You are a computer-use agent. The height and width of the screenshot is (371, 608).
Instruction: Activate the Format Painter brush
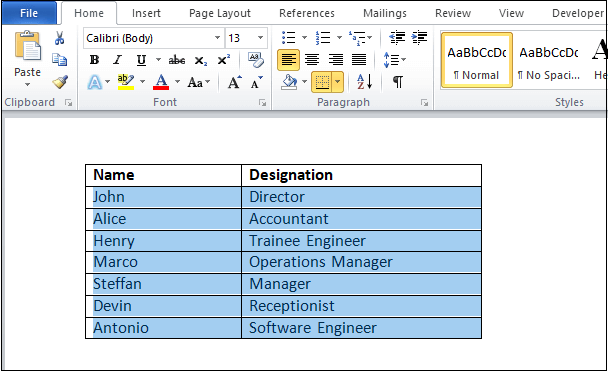coord(60,82)
